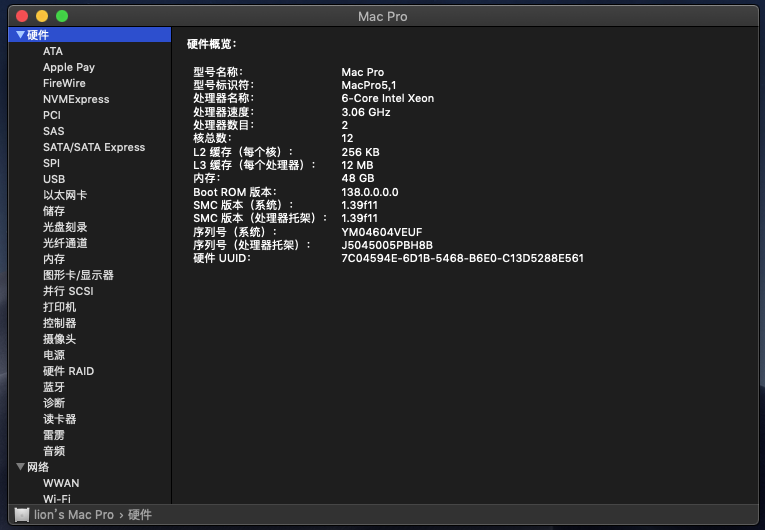
Task: Click the 12 MB L3 cache value
Action: point(357,165)
